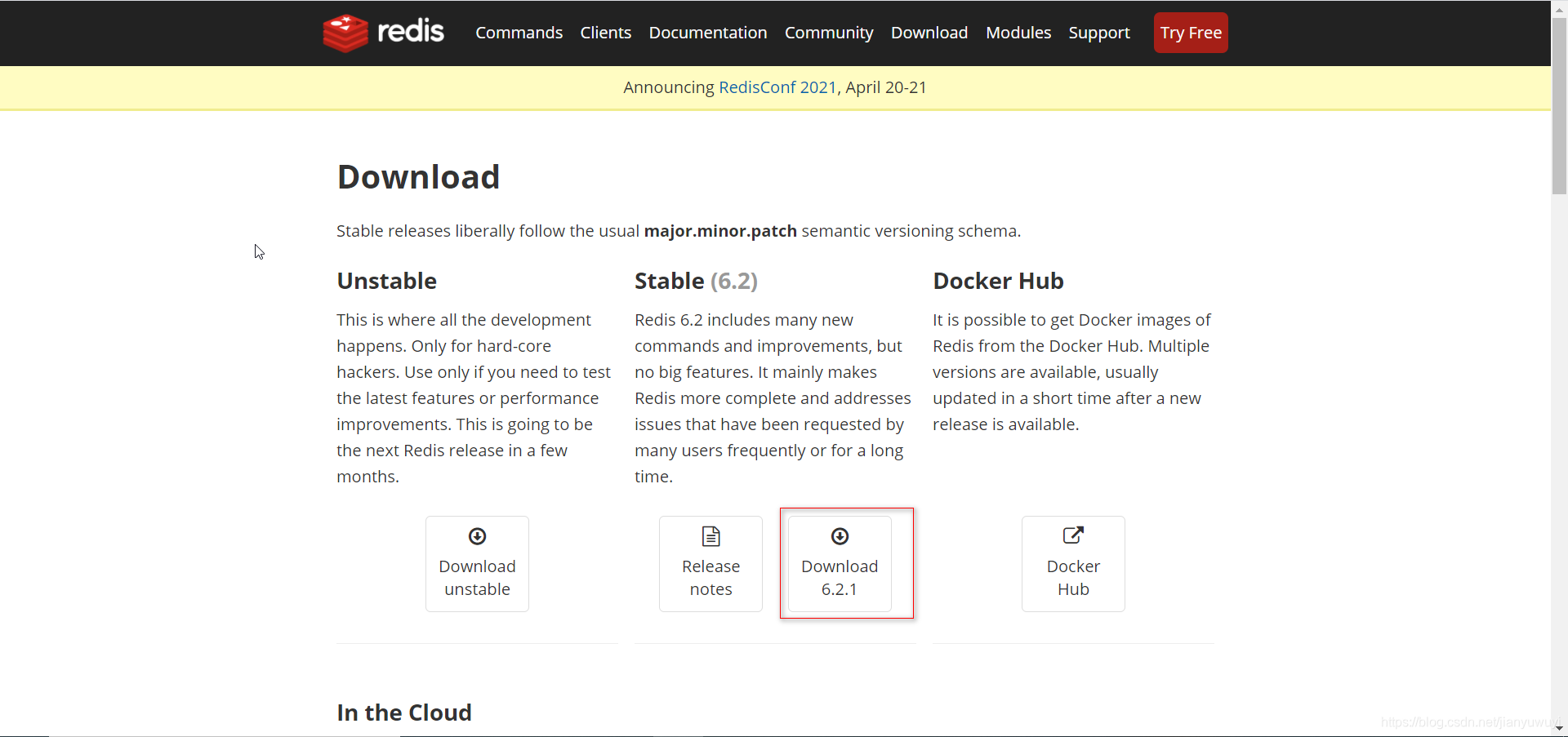The width and height of the screenshot is (1568, 737).
Task: Open the Release notes label
Action: 710,578
